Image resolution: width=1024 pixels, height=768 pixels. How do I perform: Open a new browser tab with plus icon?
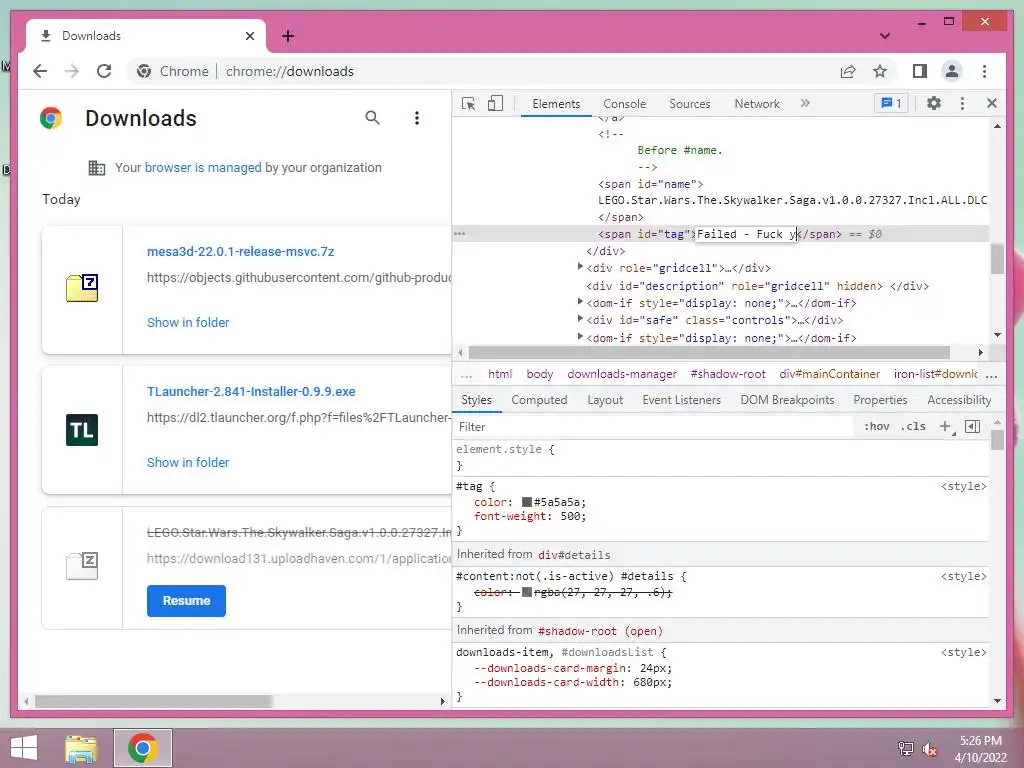coord(287,36)
